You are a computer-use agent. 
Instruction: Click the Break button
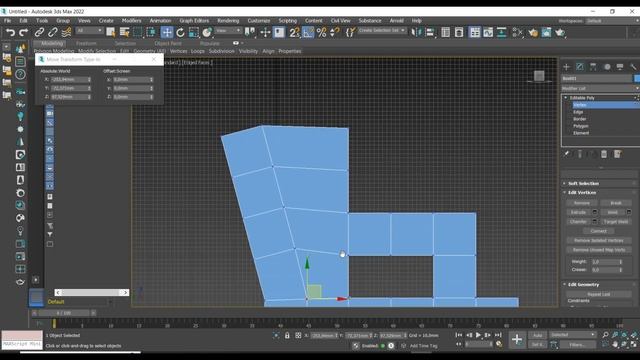point(616,203)
